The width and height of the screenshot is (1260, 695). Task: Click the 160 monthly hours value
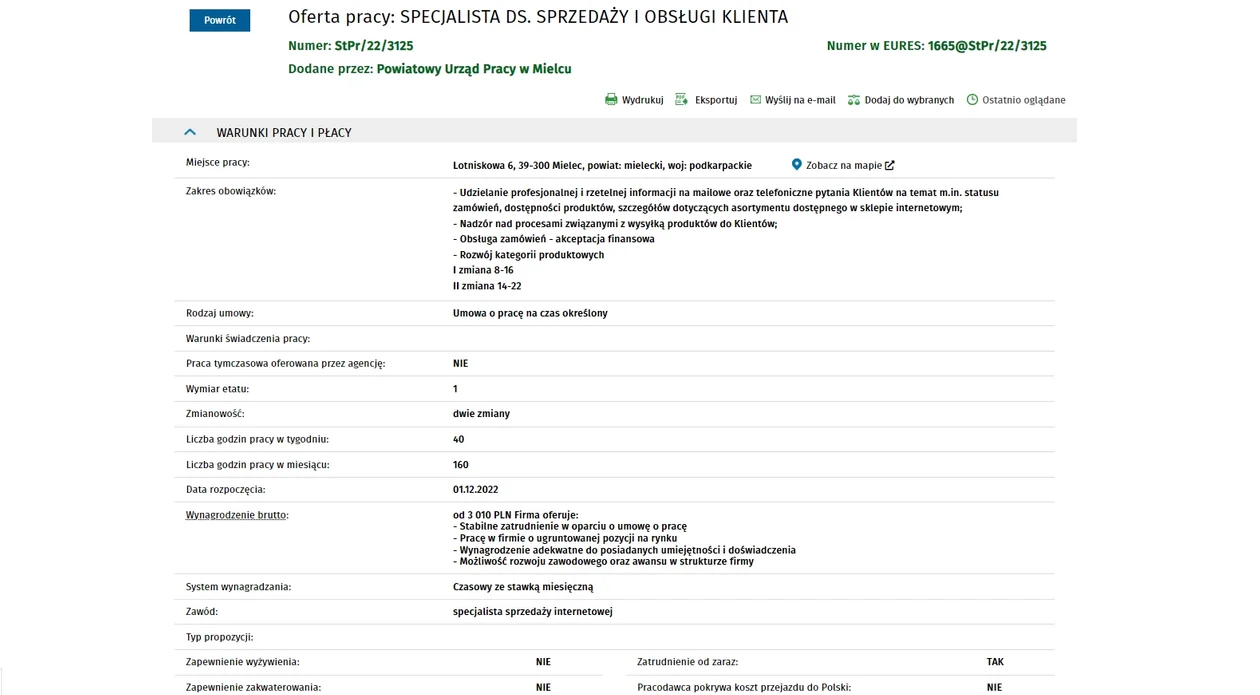tap(461, 465)
